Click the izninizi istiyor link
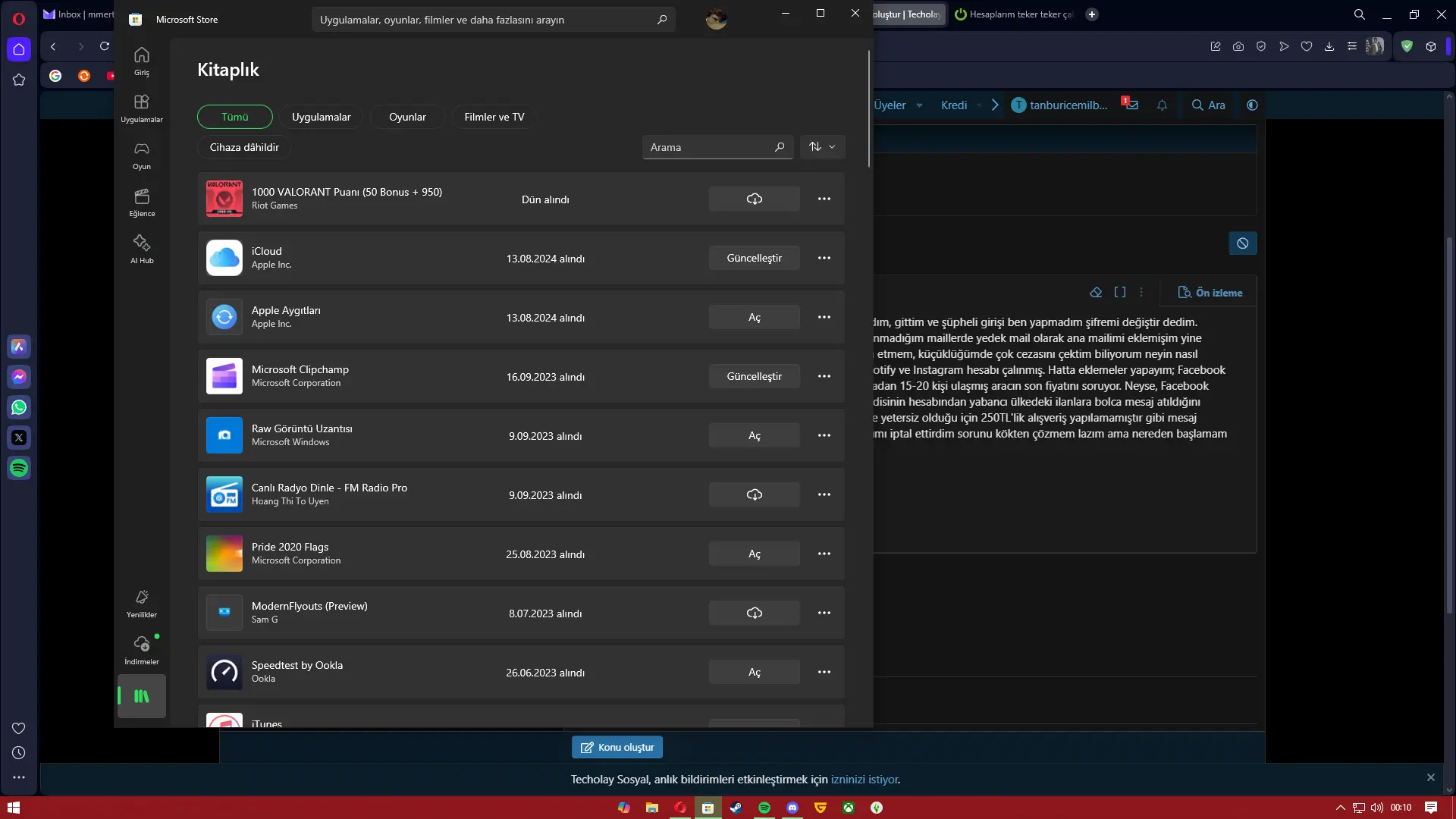Screen dimensions: 1456x819 point(864,780)
